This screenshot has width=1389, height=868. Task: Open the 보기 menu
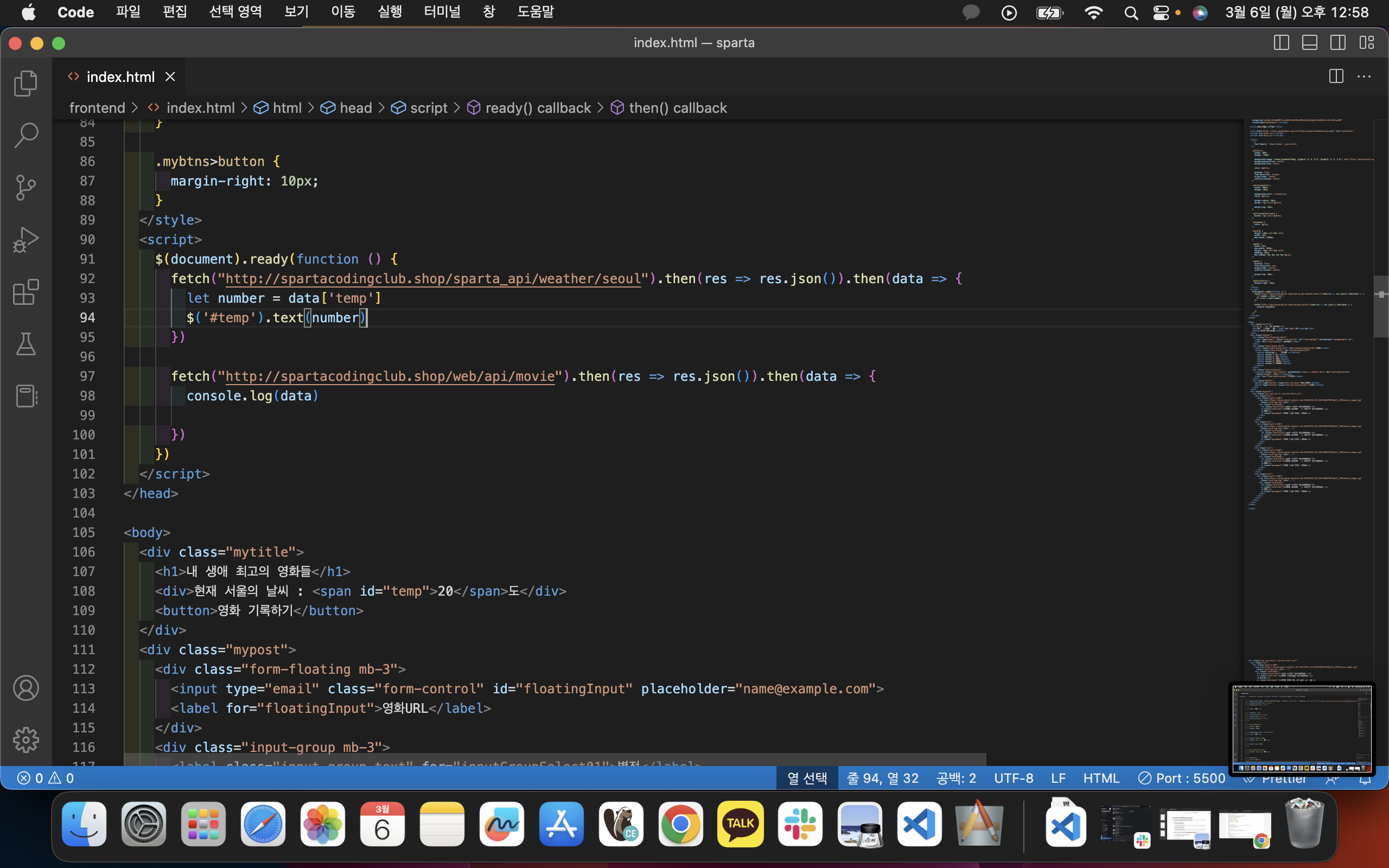pos(297,12)
